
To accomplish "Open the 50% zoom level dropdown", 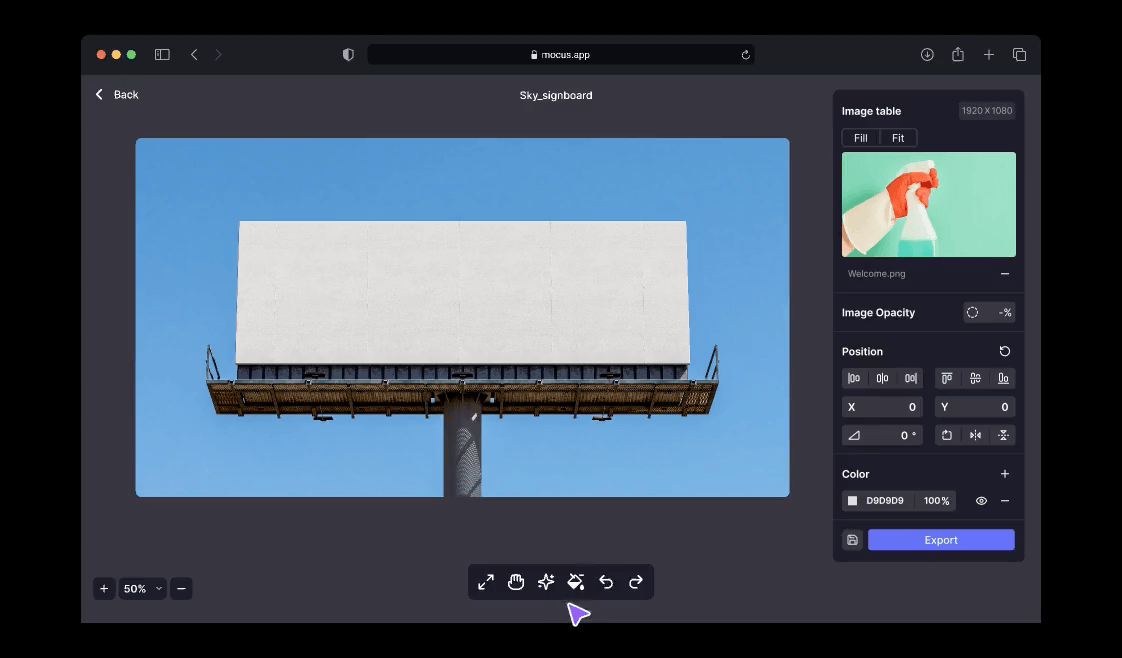I will (x=142, y=589).
